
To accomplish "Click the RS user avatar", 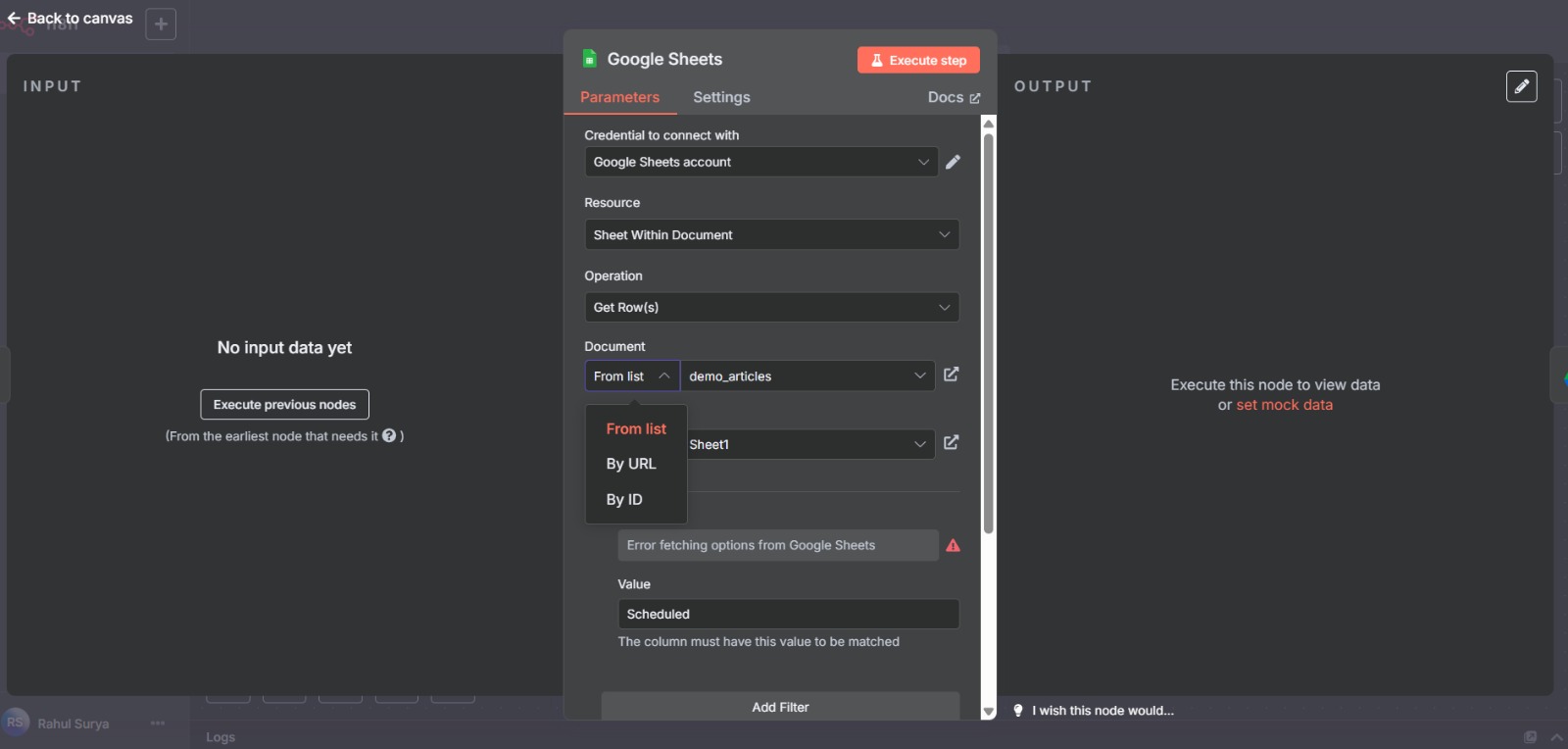I will [16, 723].
